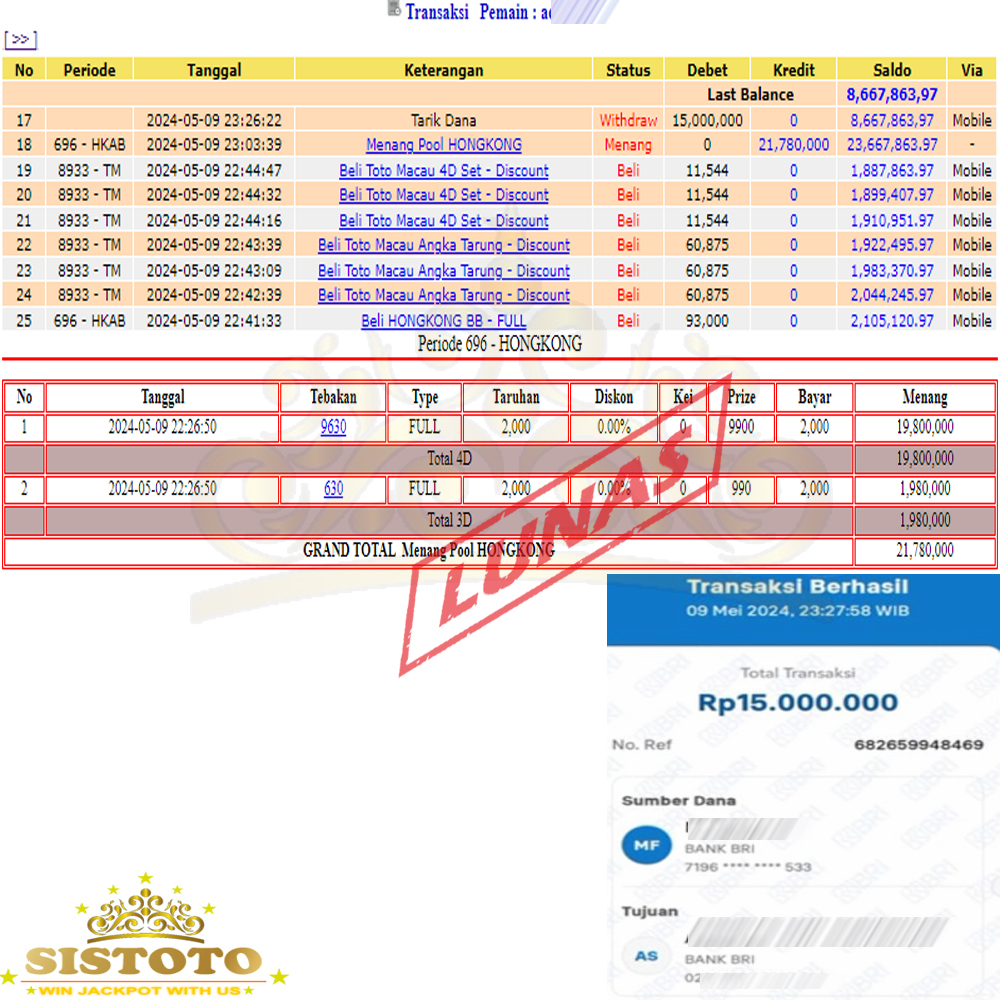Click the 9630 tebakan number link

click(x=333, y=427)
